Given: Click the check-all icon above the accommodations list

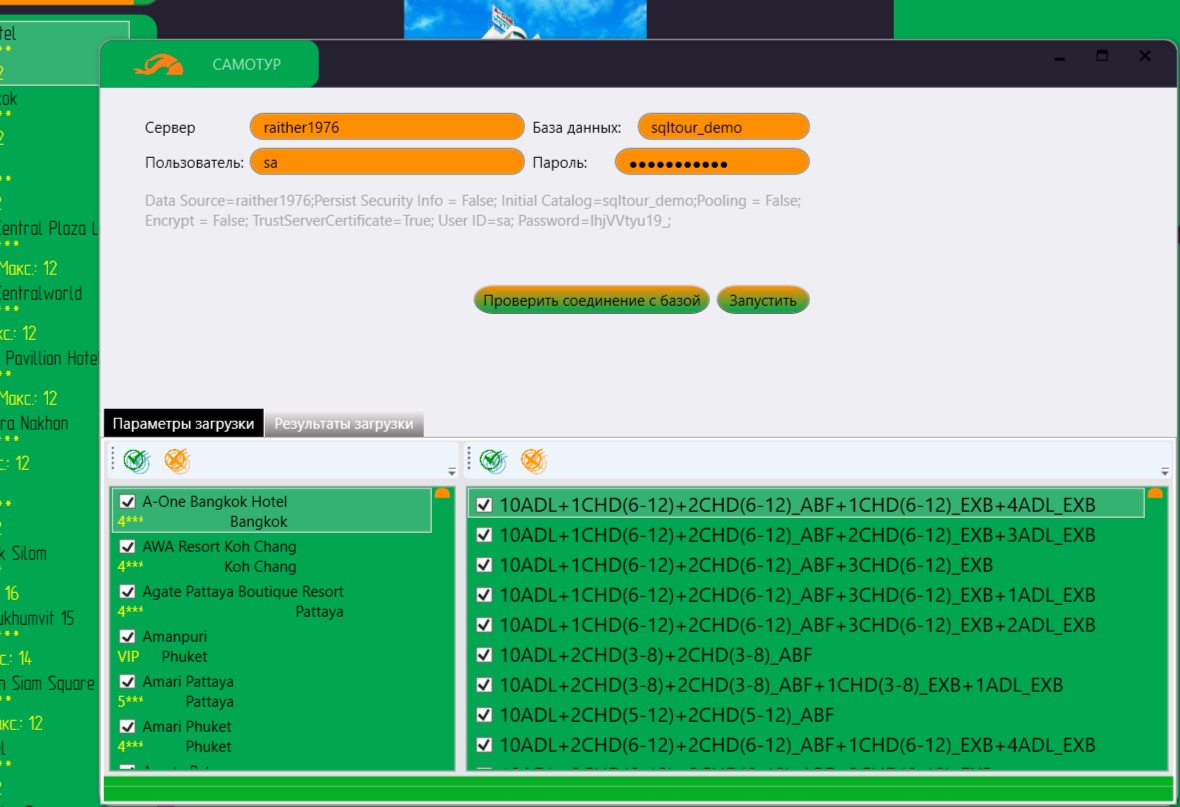Looking at the screenshot, I should (493, 461).
